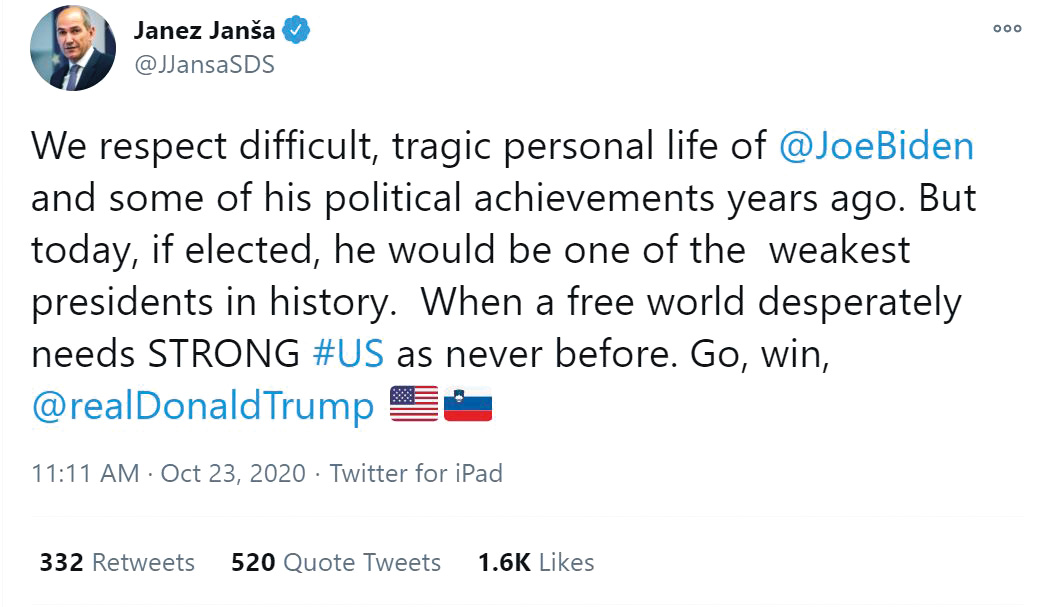Open the @JJansaSDS handle link

[x=203, y=65]
